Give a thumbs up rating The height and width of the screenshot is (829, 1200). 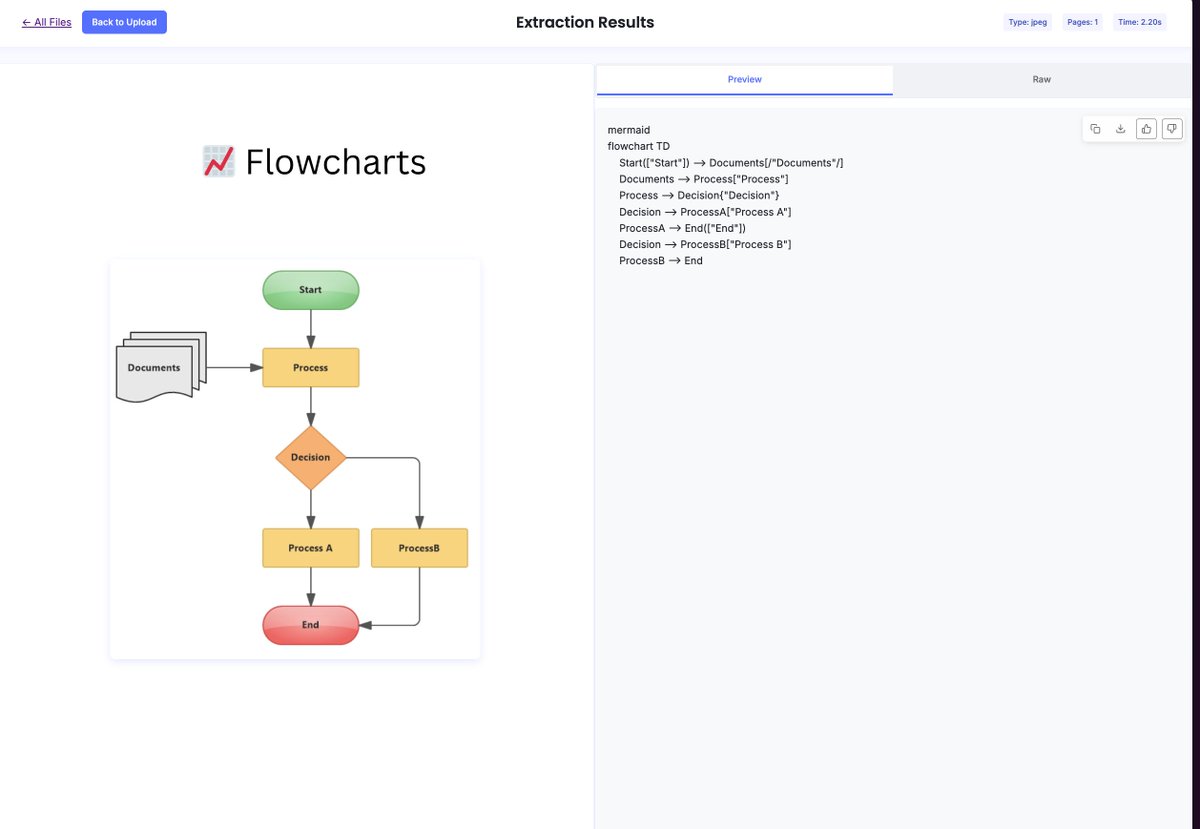(1147, 129)
